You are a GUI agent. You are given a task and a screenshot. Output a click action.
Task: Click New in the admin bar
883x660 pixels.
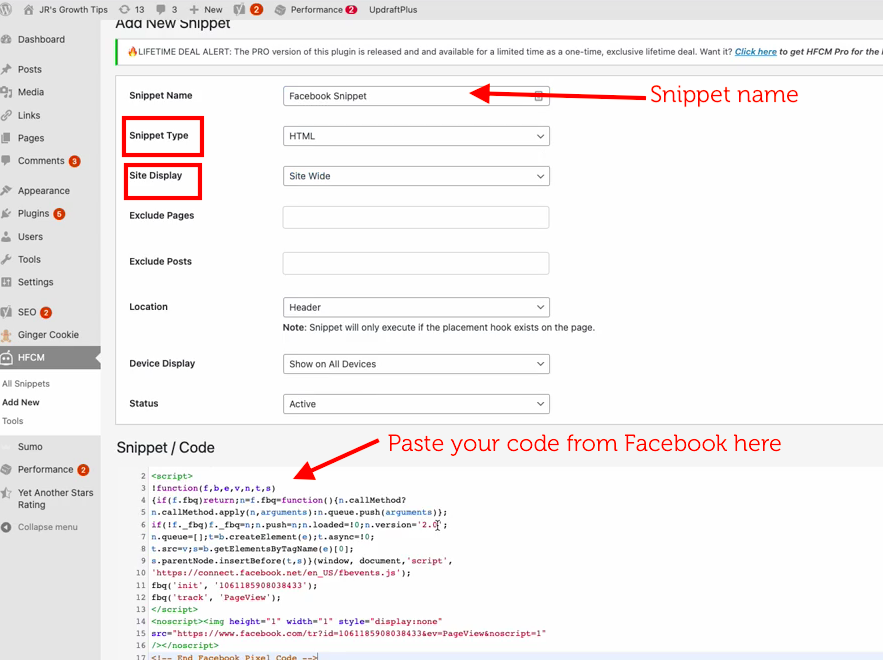point(213,10)
